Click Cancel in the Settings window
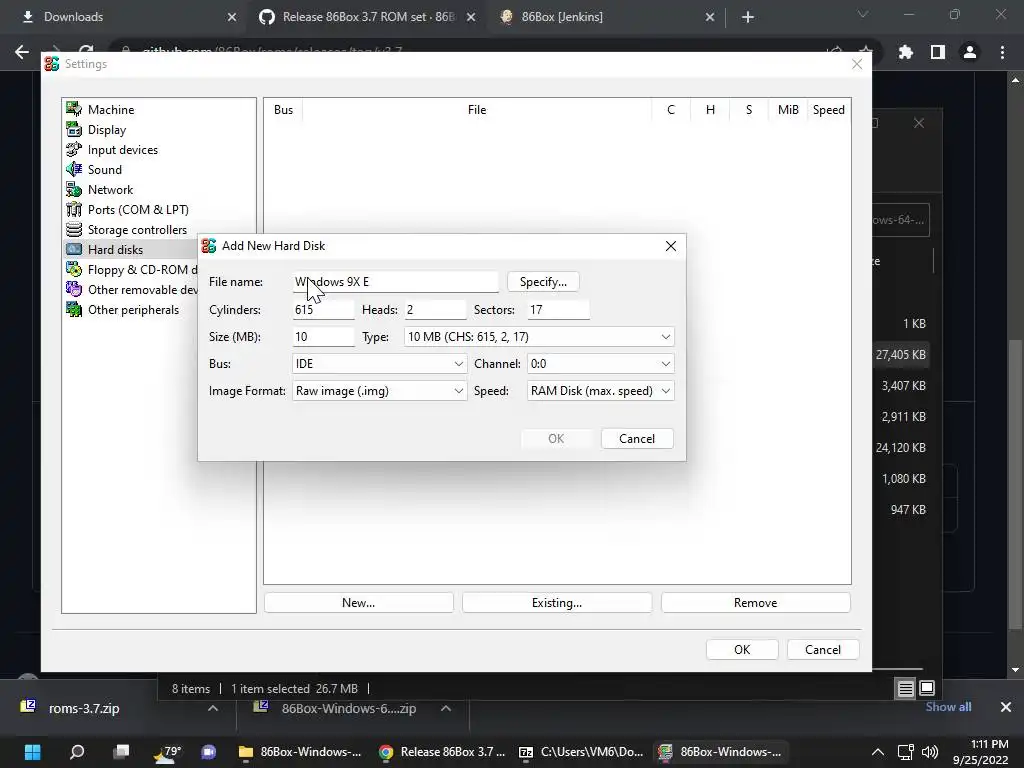1024x768 pixels. [823, 650]
